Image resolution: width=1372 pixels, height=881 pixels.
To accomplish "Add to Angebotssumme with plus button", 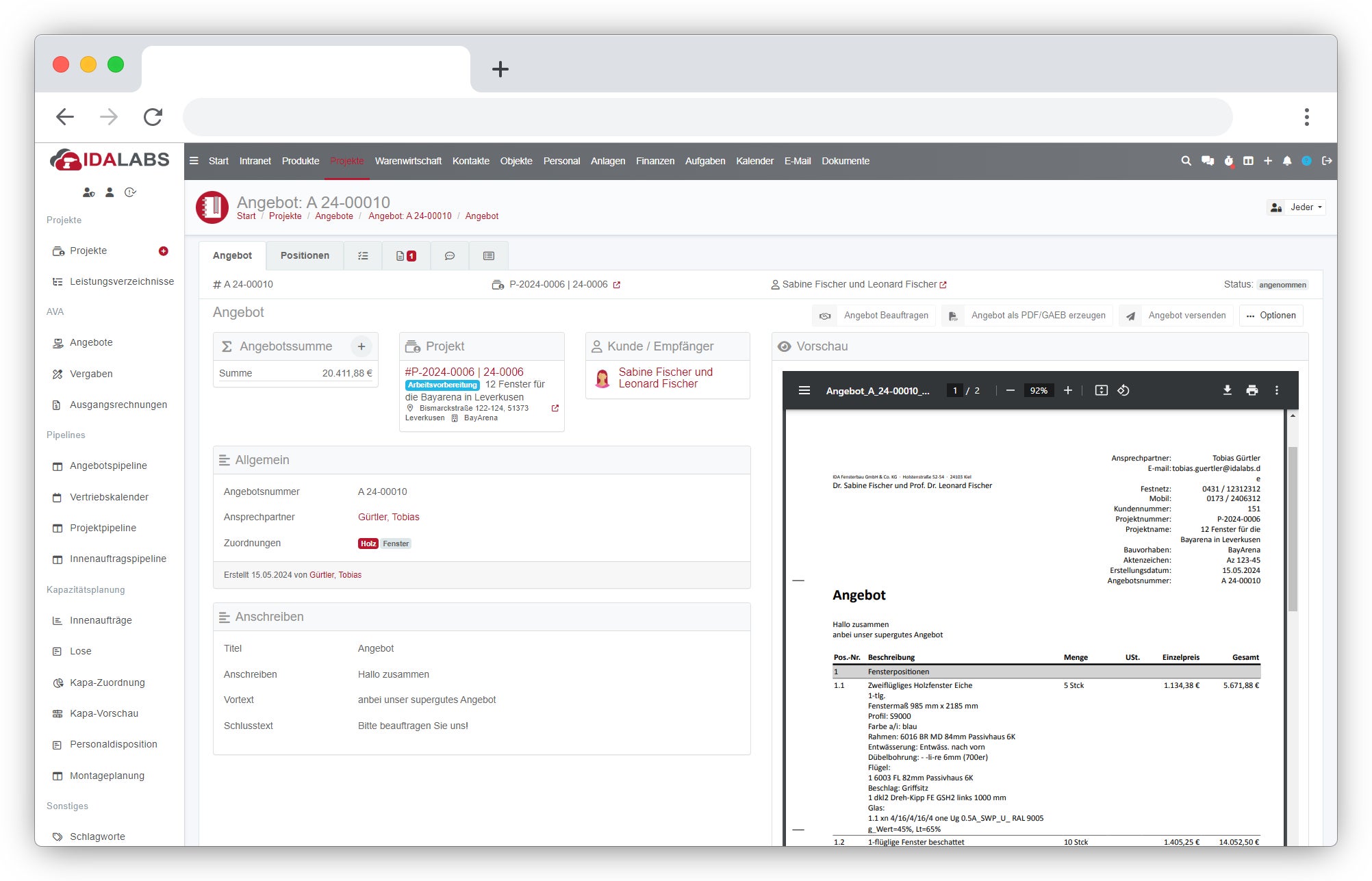I will [x=361, y=346].
